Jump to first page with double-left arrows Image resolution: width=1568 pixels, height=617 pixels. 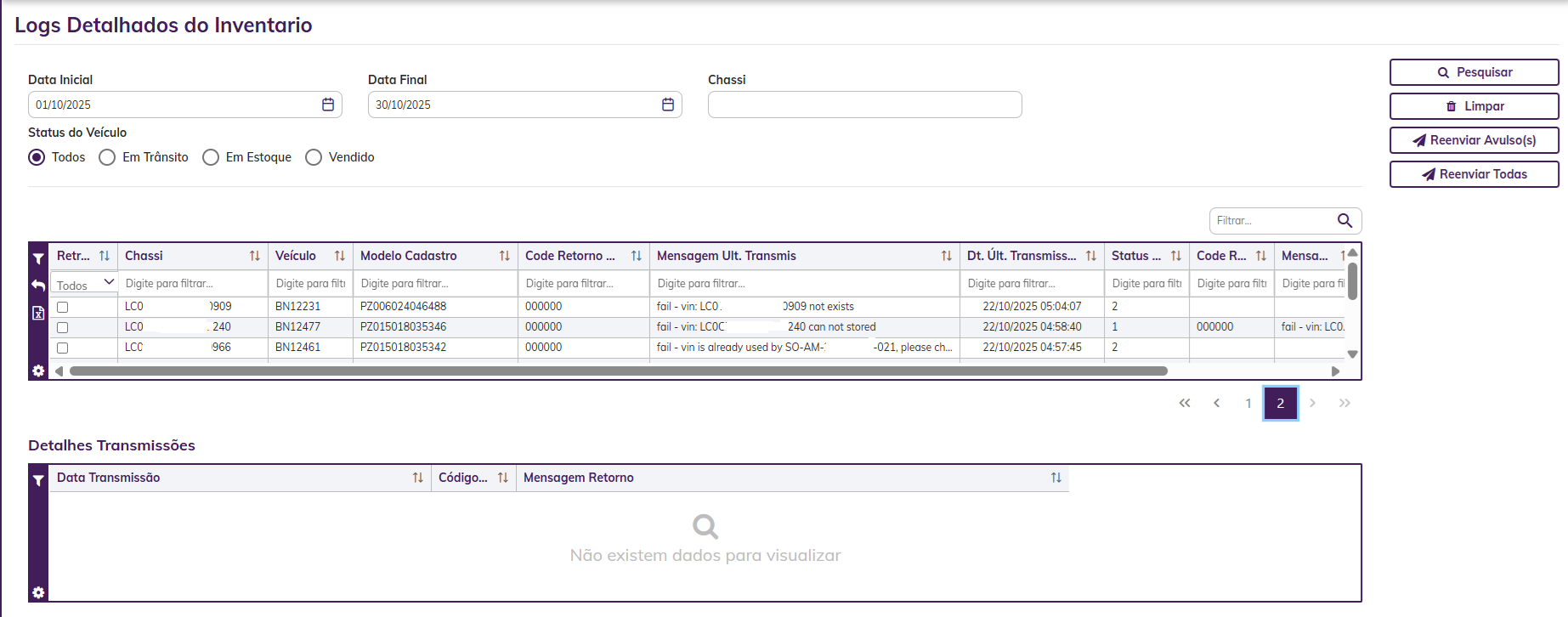click(x=1185, y=404)
